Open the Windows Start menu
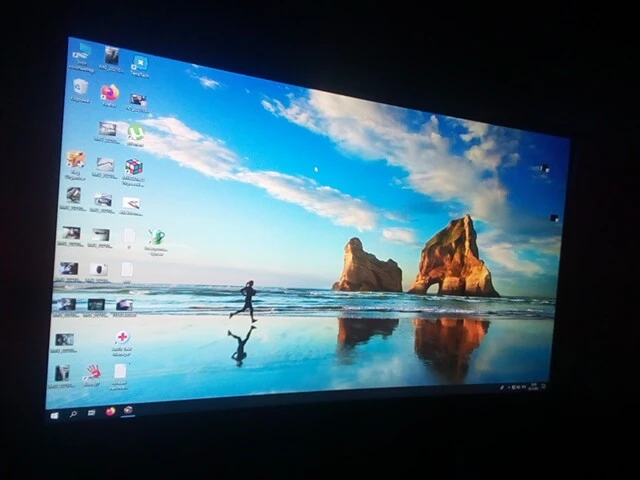640x480 pixels. click(54, 416)
